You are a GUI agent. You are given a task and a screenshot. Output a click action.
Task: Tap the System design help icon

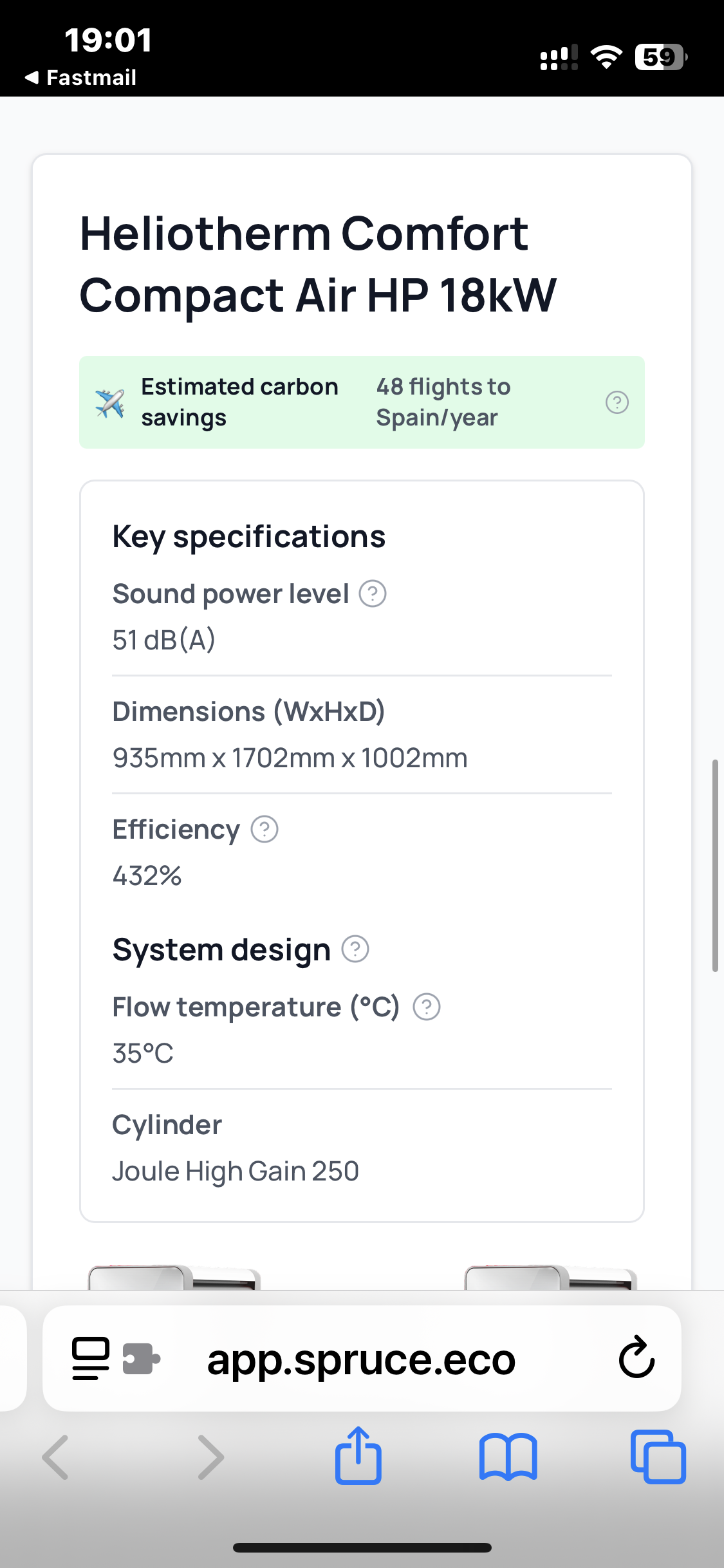[x=355, y=949]
